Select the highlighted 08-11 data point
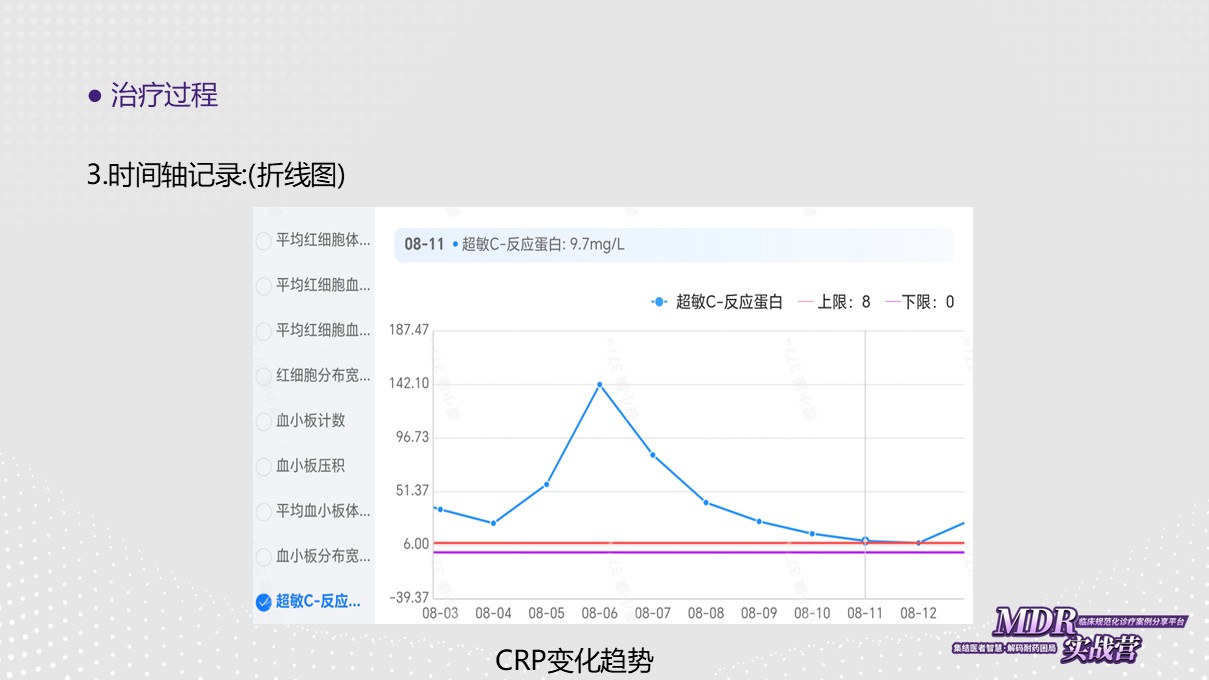The height and width of the screenshot is (680, 1209). pos(865,540)
